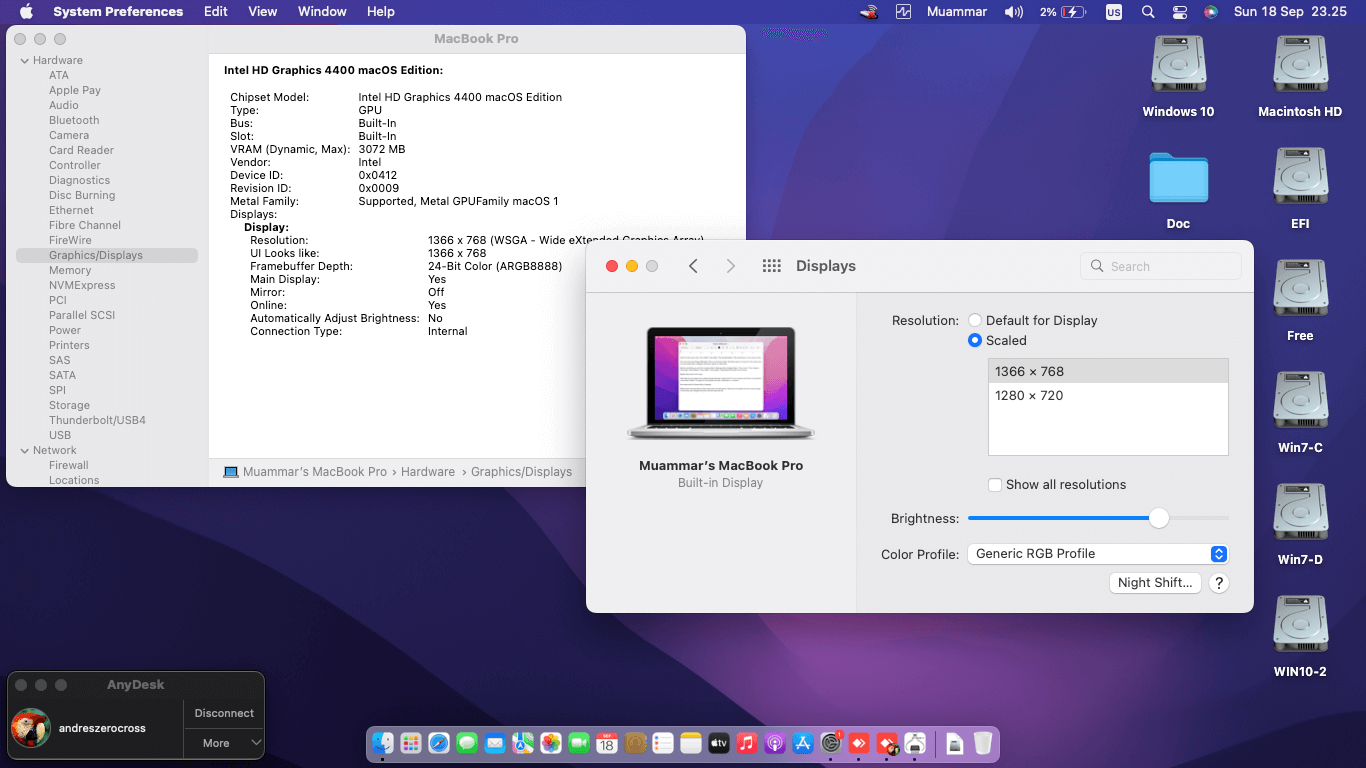Open Control Center in menu bar
1366x768 pixels.
1179,12
